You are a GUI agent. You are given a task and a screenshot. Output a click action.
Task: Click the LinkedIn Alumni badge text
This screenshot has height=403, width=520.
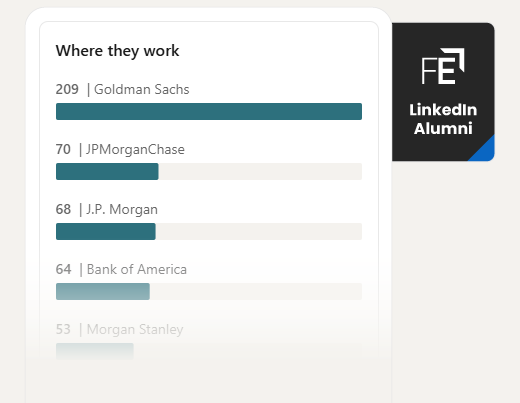tap(443, 119)
